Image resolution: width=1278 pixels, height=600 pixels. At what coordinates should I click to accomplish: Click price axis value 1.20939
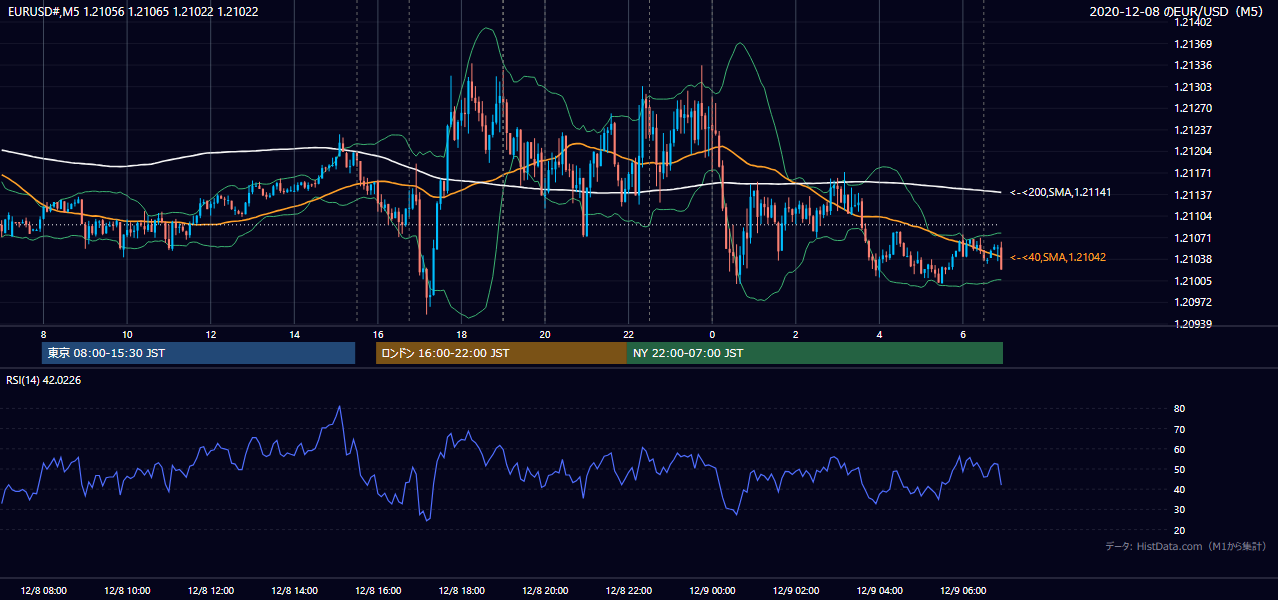(x=1193, y=324)
